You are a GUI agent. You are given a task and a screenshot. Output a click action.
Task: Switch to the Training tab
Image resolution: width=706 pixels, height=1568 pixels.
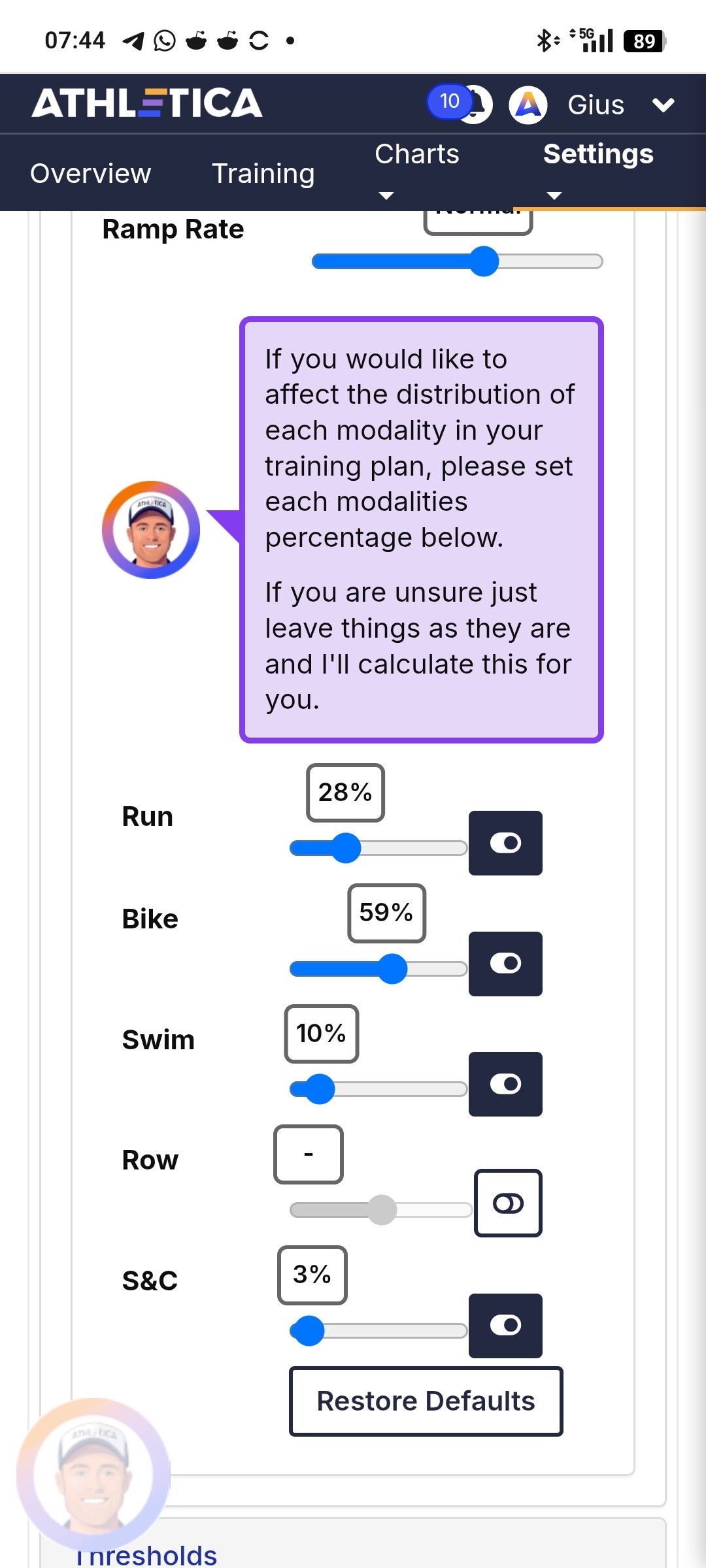(x=263, y=173)
